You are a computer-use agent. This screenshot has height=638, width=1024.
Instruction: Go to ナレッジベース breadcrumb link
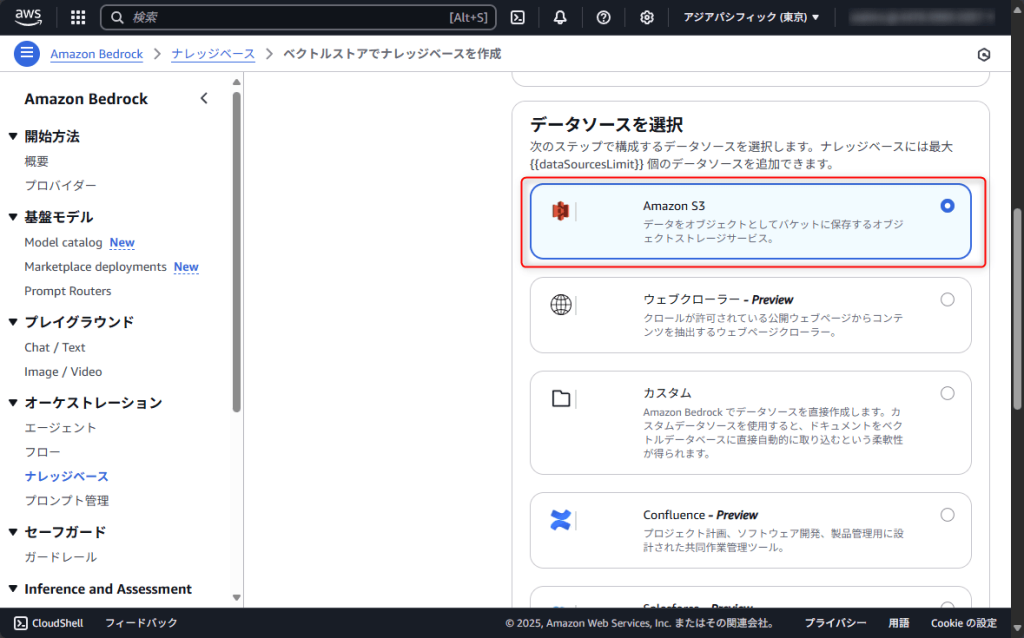coord(213,54)
